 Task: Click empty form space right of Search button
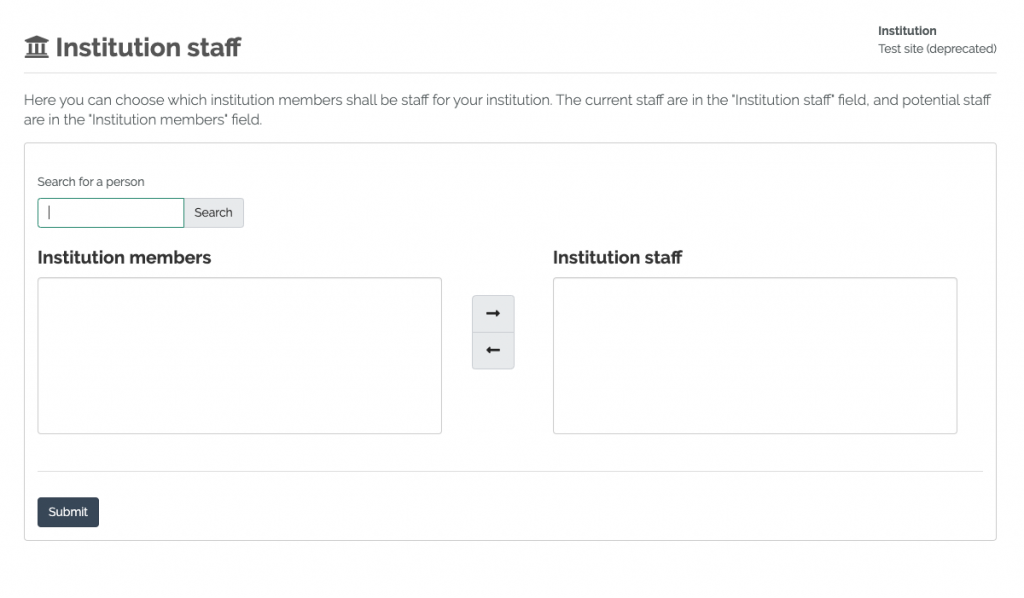[x=600, y=213]
